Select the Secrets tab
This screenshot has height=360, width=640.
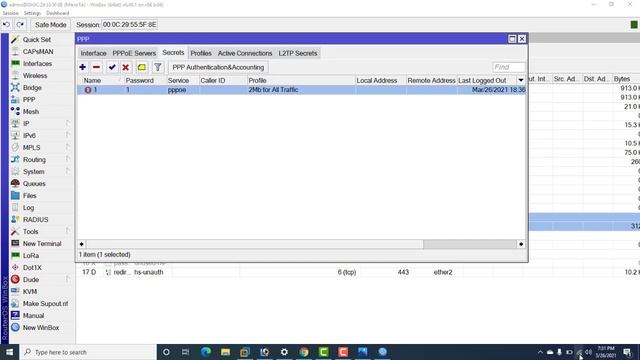click(x=173, y=53)
